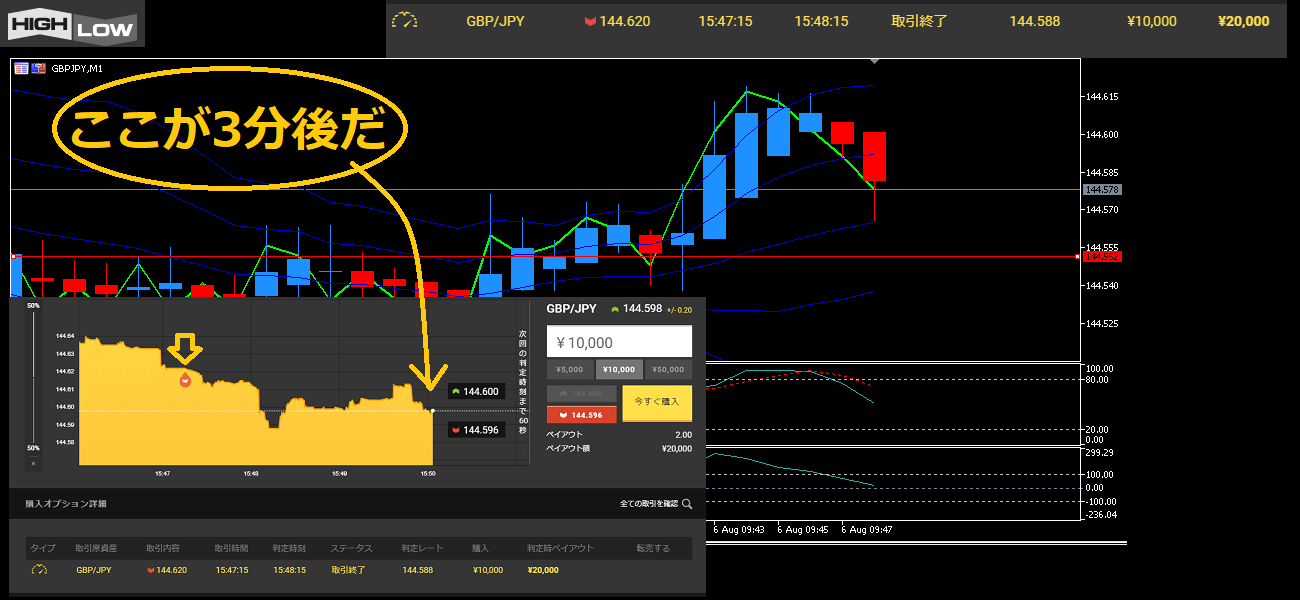The image size is (1300, 600).
Task: Click the red 144.552 price line label
Action: pos(1102,257)
